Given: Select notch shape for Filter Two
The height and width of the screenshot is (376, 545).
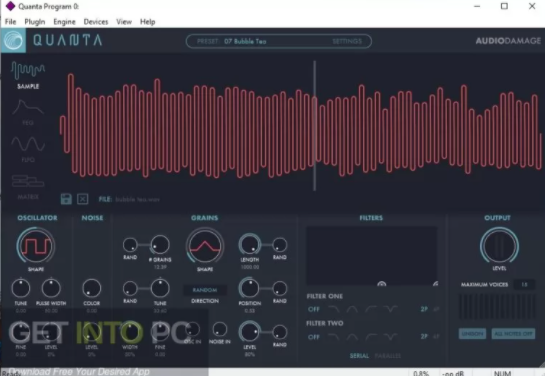Looking at the screenshot, I should (390, 337).
